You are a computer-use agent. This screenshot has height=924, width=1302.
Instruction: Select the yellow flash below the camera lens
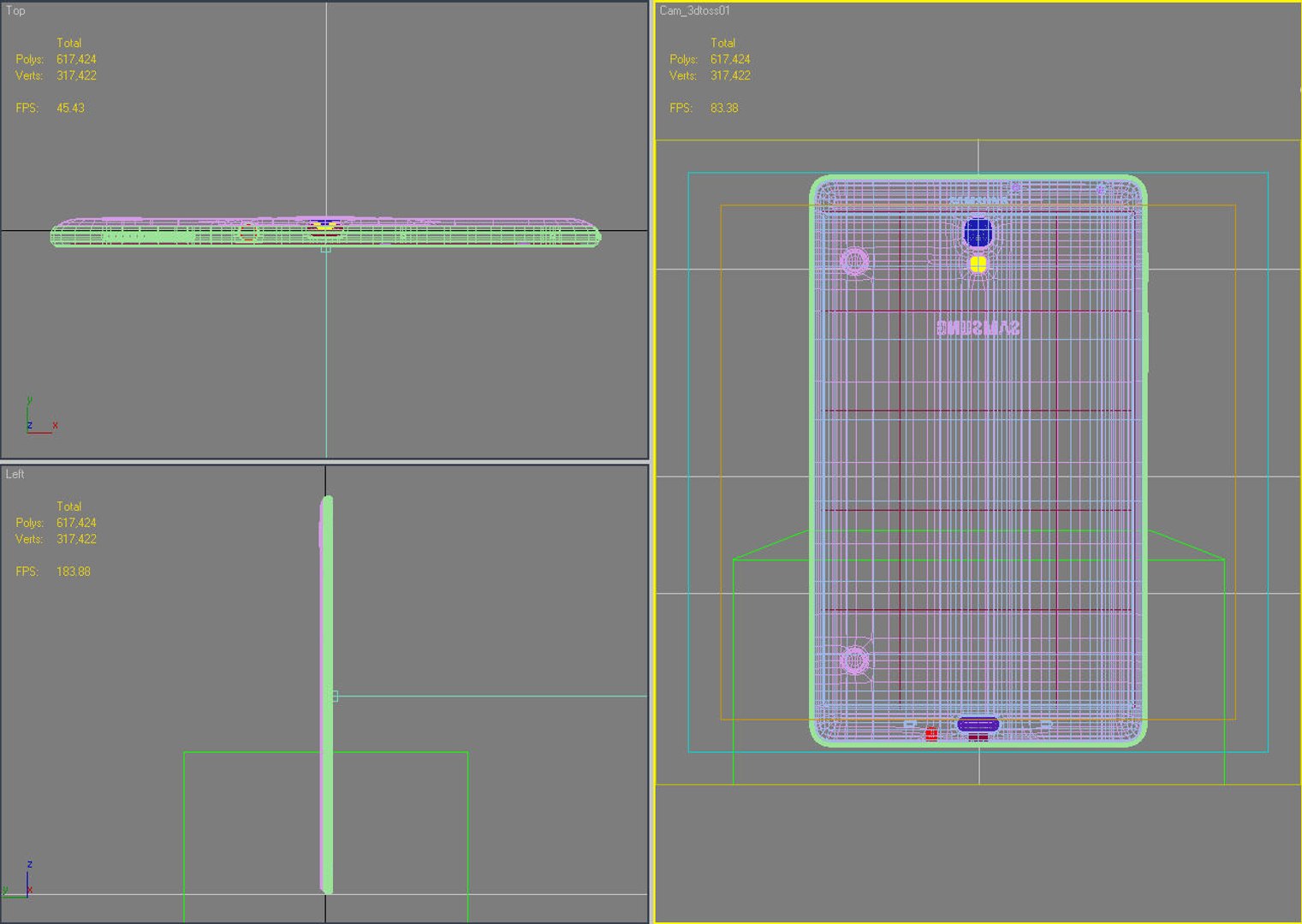(x=978, y=264)
